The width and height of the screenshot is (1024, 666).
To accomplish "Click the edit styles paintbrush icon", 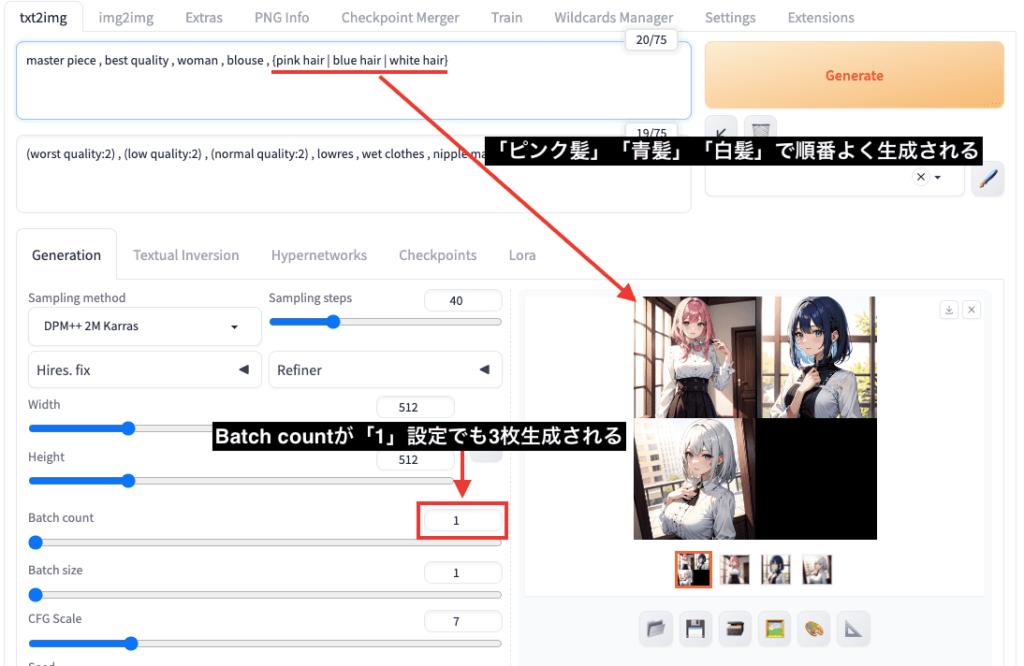I will [987, 178].
